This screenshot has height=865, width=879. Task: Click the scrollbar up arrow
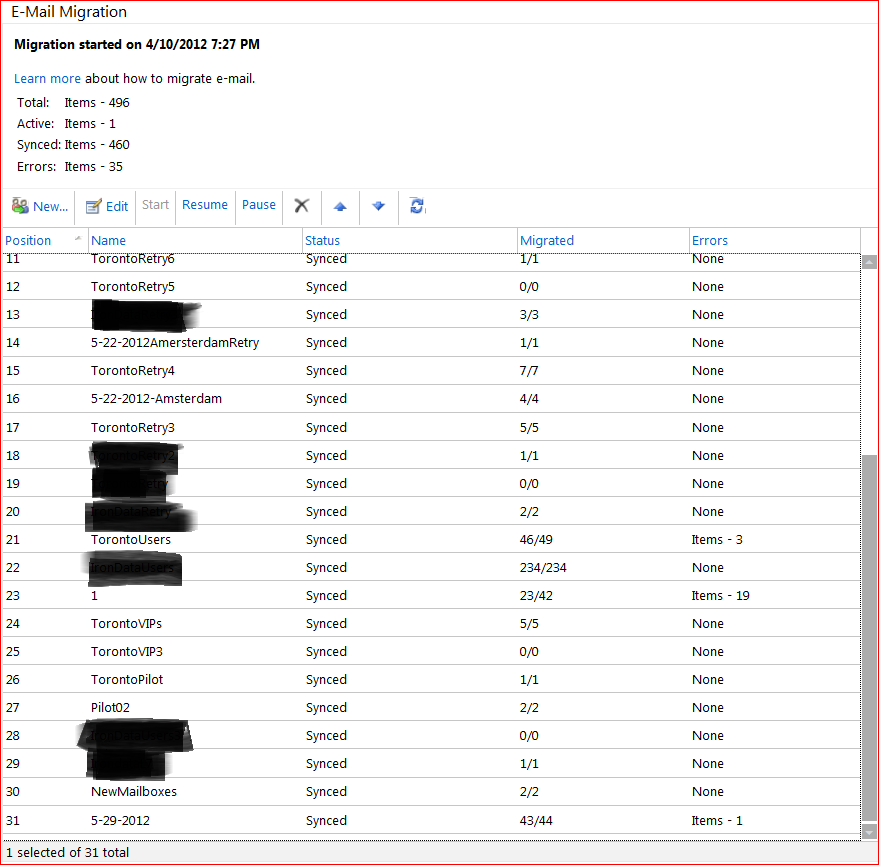click(x=869, y=262)
